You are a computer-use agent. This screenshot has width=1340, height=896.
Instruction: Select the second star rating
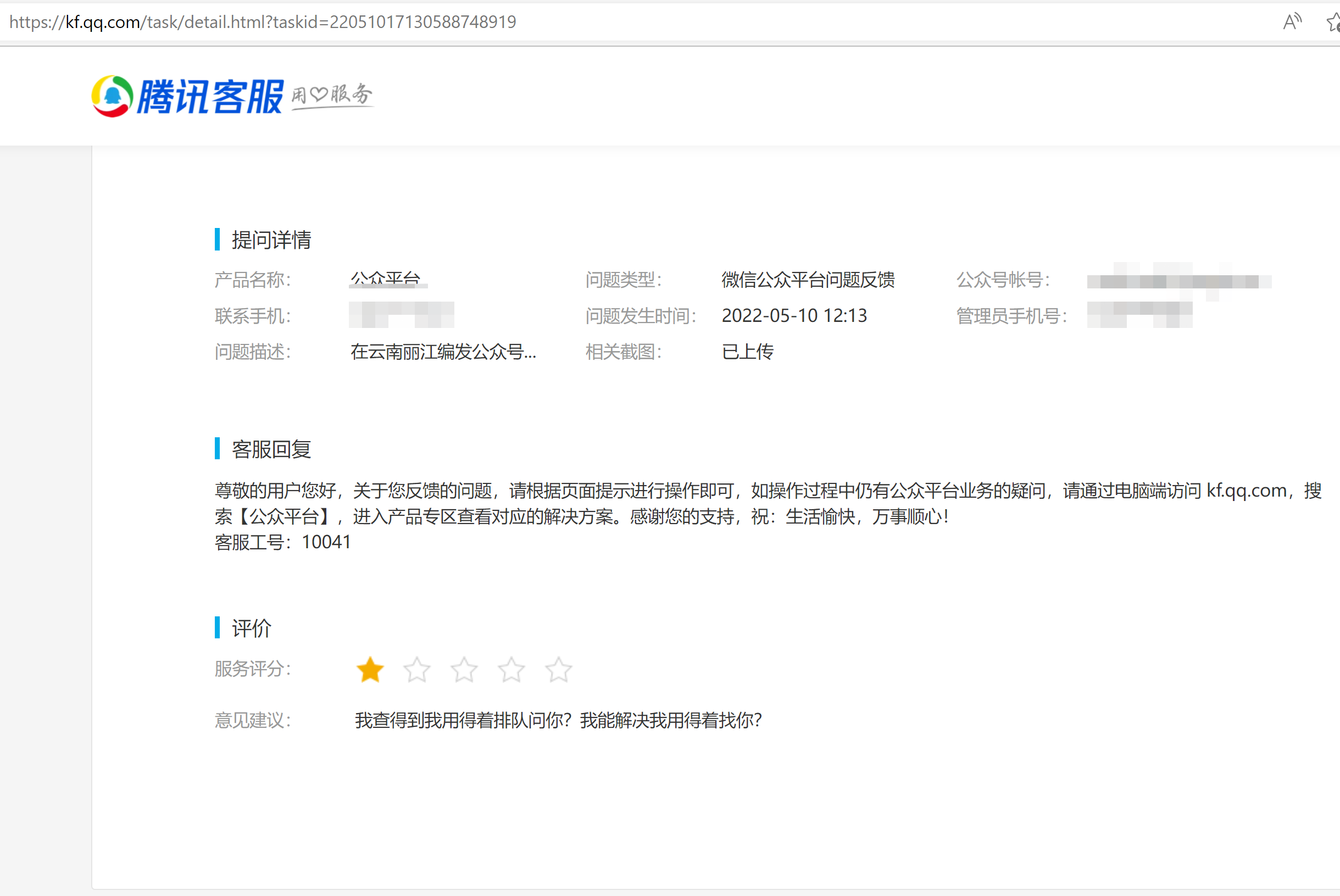(416, 670)
